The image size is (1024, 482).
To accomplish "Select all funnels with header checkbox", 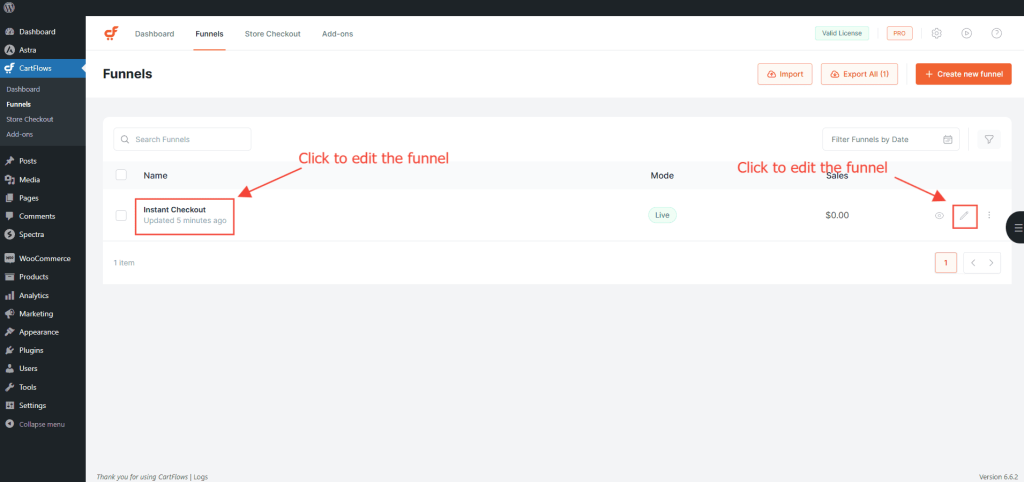I will (x=121, y=175).
